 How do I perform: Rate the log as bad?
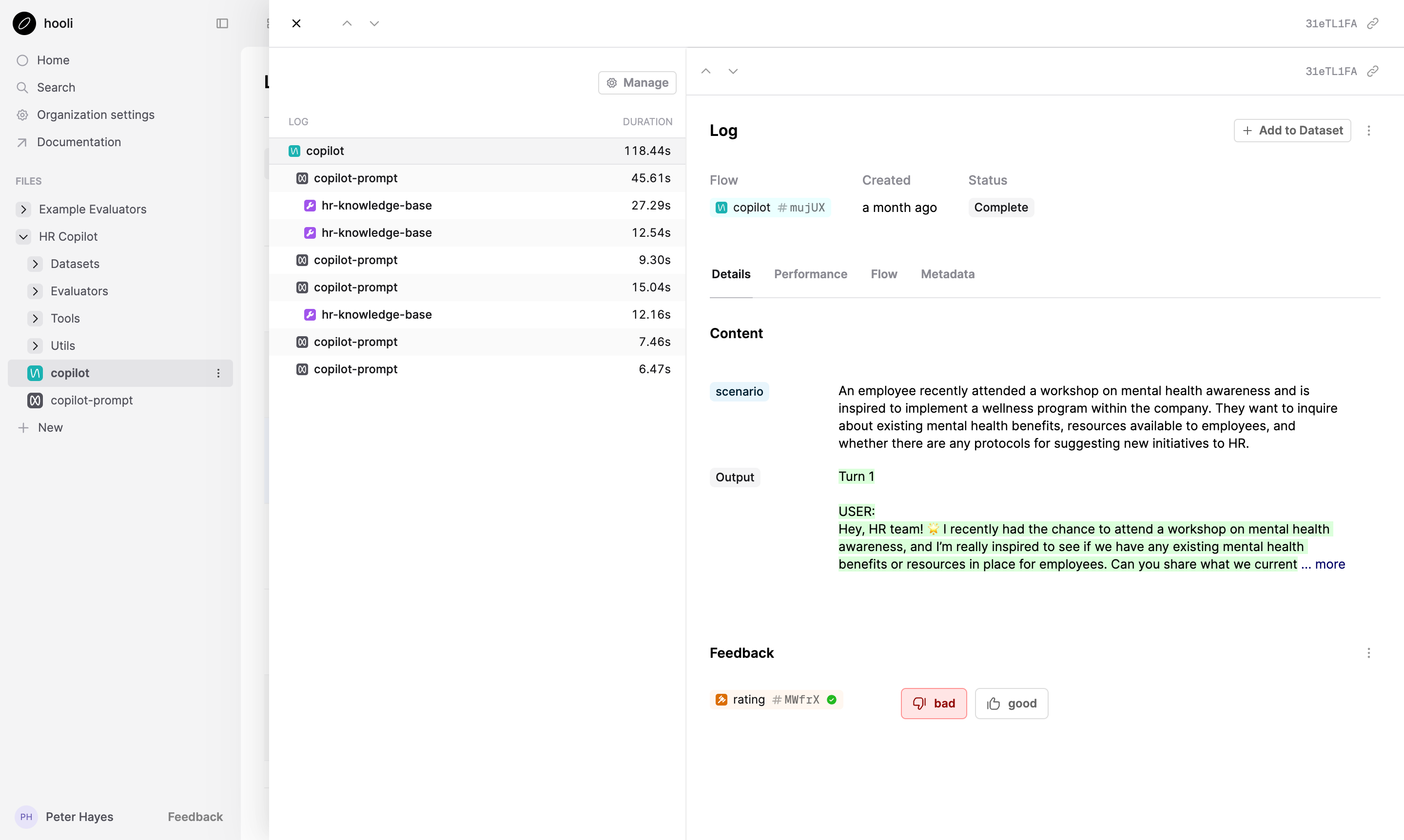[x=934, y=703]
